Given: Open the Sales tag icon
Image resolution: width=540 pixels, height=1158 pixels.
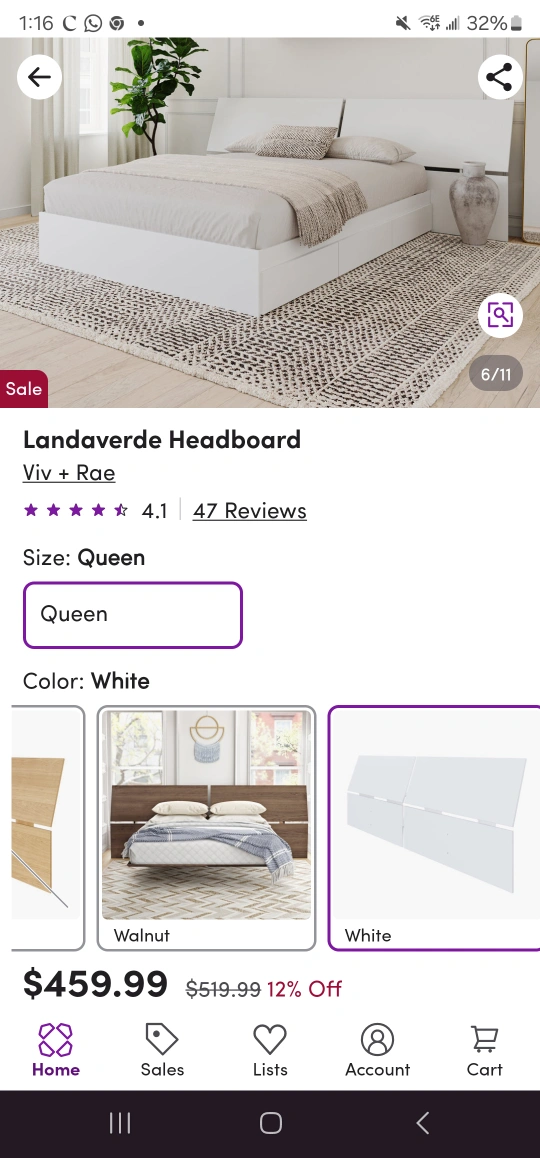Looking at the screenshot, I should [162, 1051].
